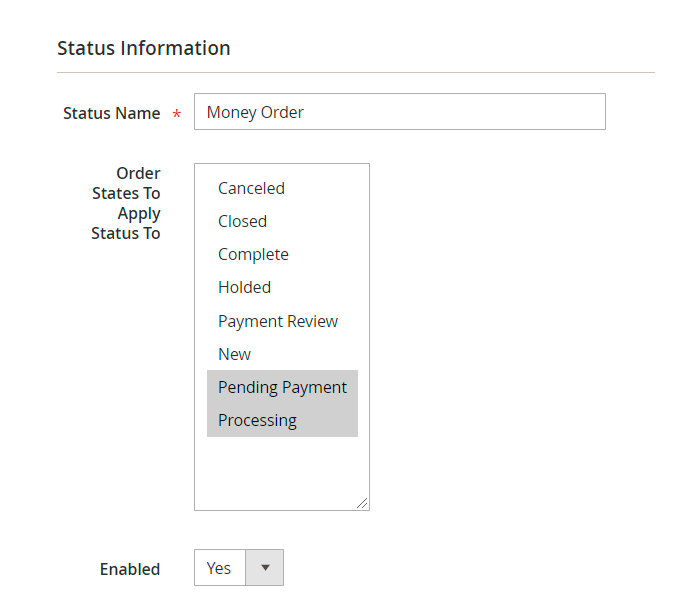Open the Enabled dropdown arrow

(x=265, y=568)
